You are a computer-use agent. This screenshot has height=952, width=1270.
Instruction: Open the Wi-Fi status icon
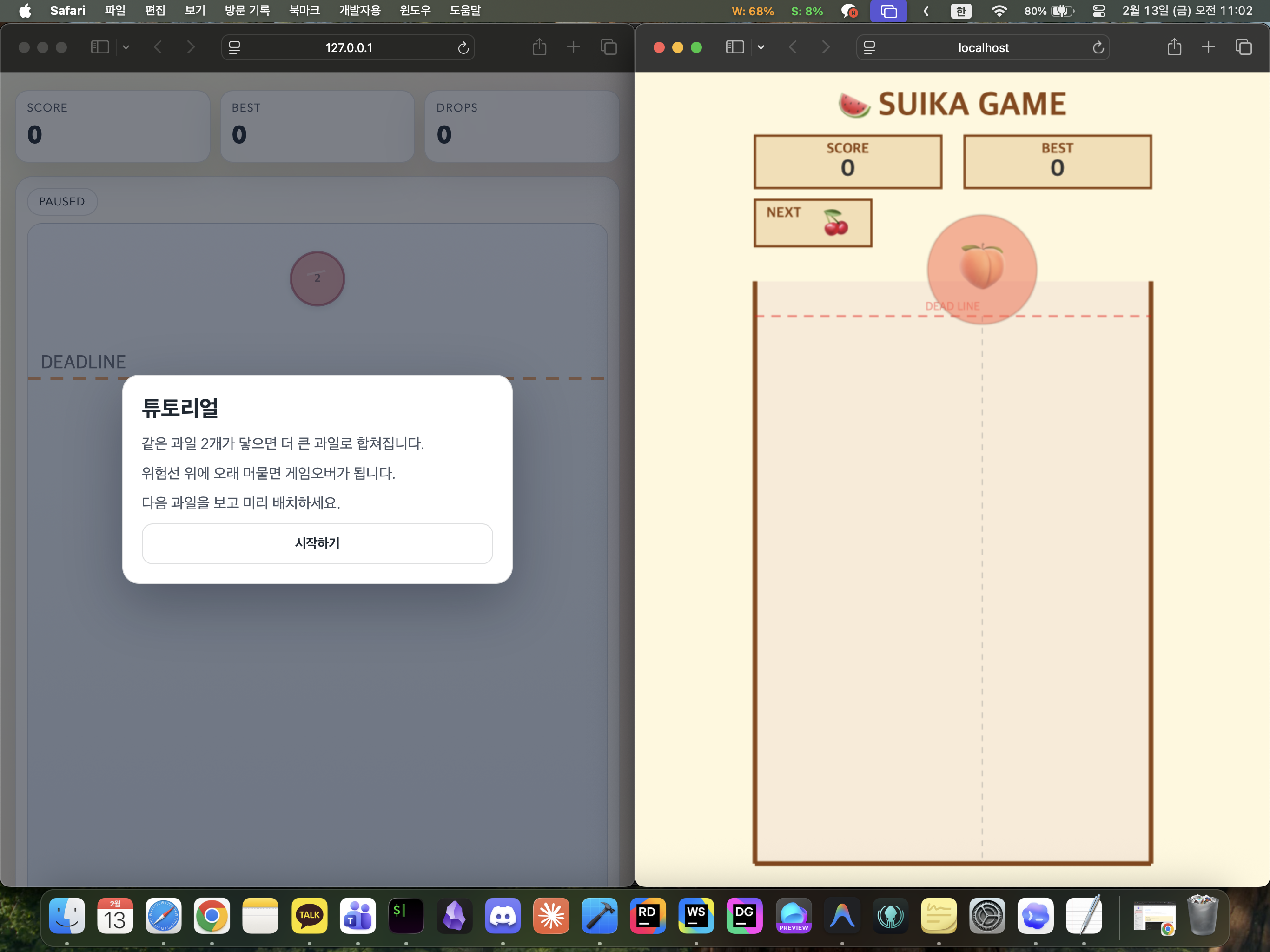click(999, 11)
